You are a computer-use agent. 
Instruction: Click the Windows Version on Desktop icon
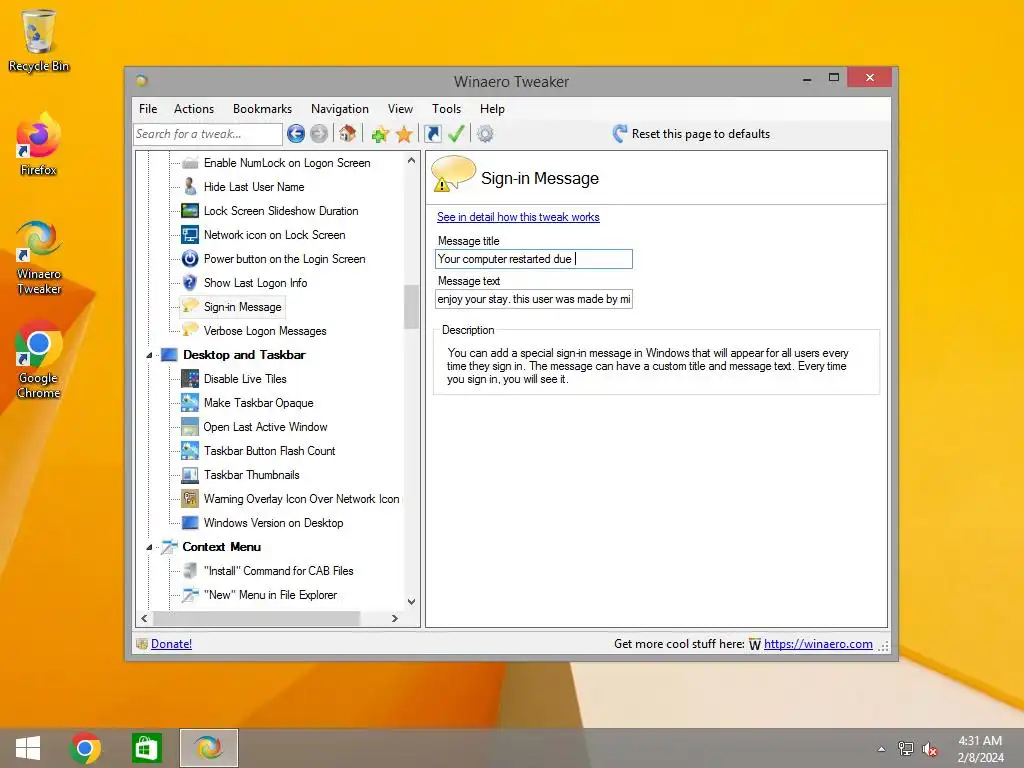(x=190, y=523)
